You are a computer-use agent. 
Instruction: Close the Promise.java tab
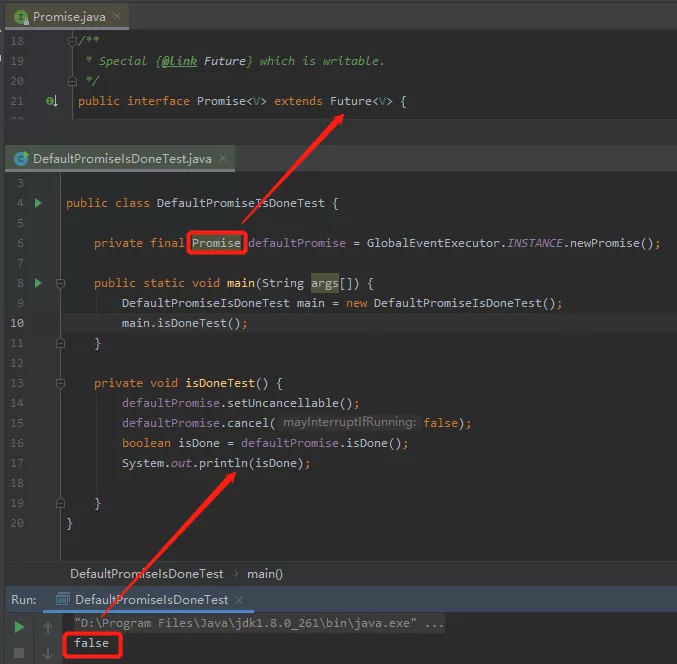point(117,16)
